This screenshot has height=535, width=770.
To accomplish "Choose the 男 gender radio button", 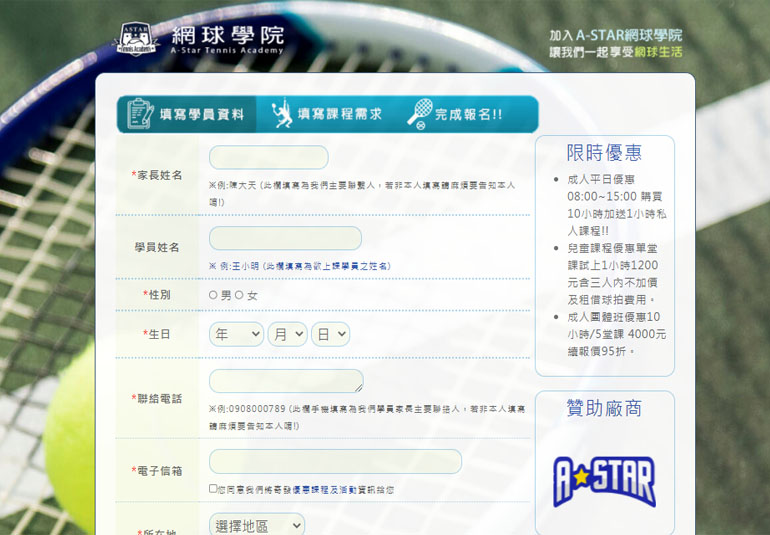I will coord(213,295).
